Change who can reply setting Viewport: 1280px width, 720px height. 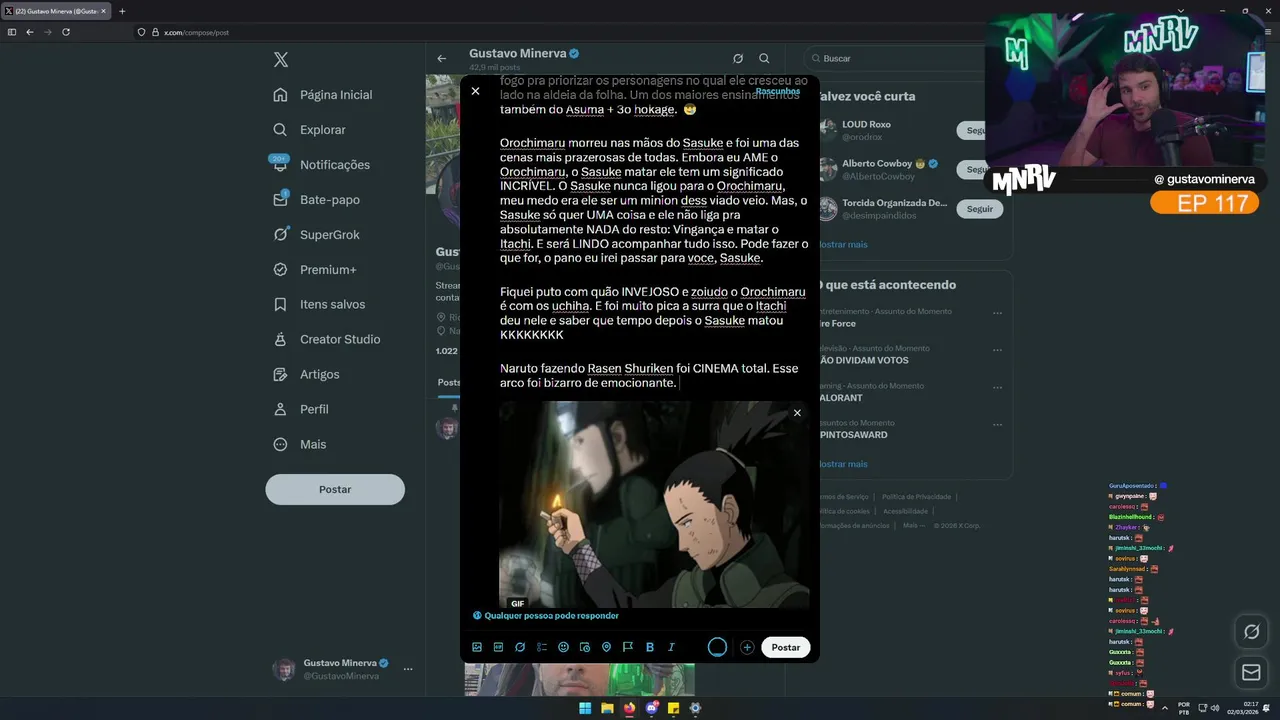click(545, 616)
